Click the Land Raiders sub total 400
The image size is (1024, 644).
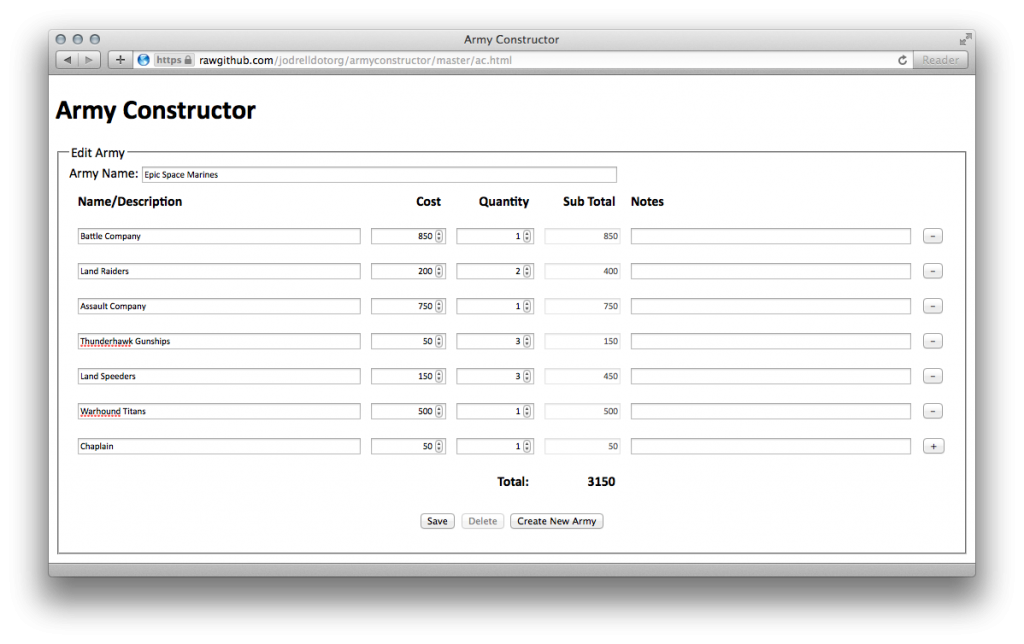(582, 271)
